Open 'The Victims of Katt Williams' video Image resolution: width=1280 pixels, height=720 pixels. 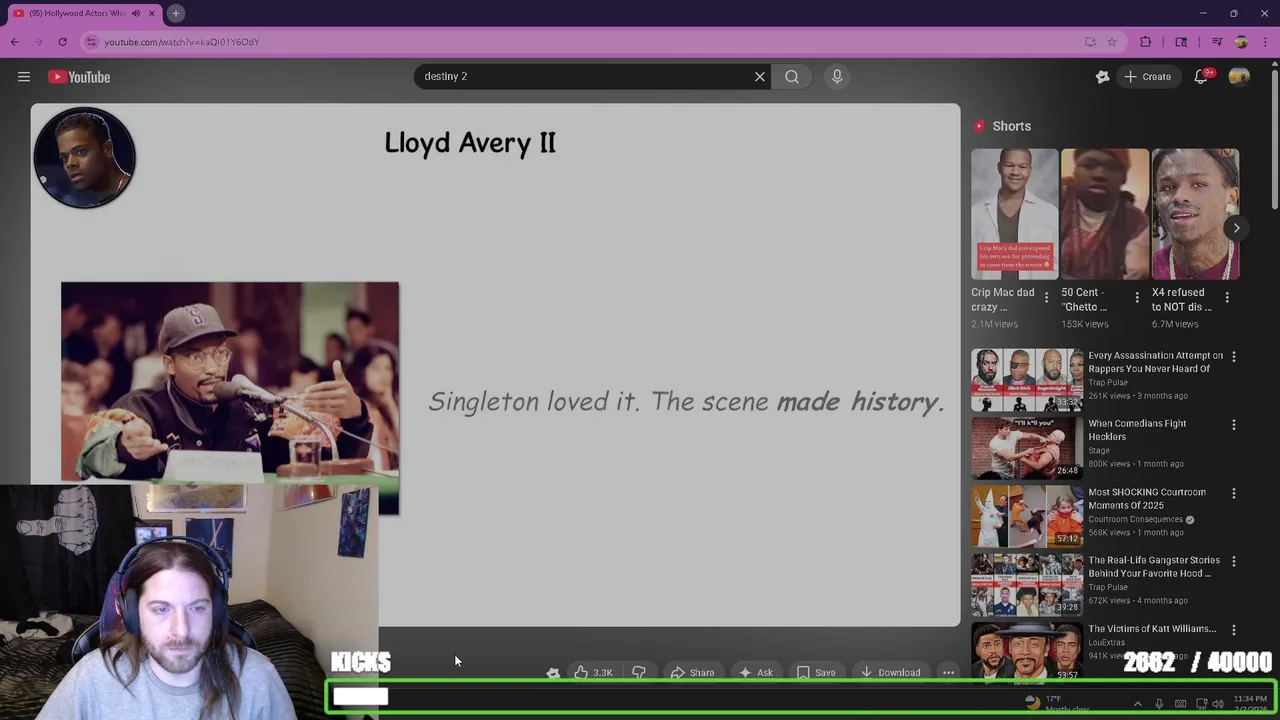(x=1152, y=629)
